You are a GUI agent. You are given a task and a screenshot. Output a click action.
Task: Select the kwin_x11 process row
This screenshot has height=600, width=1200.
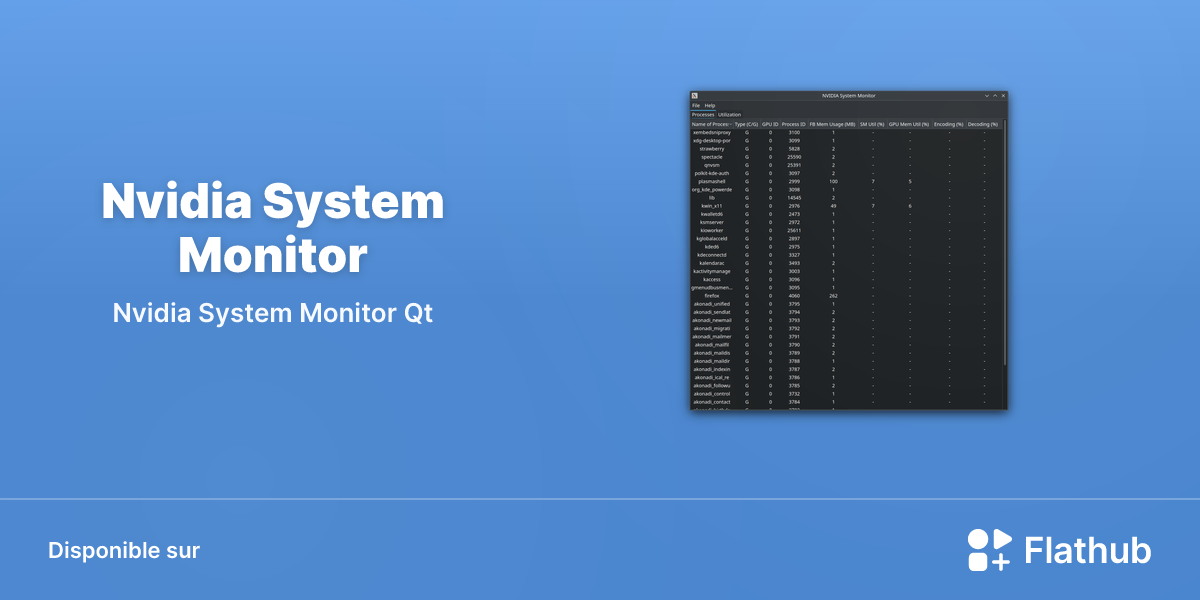(x=846, y=206)
